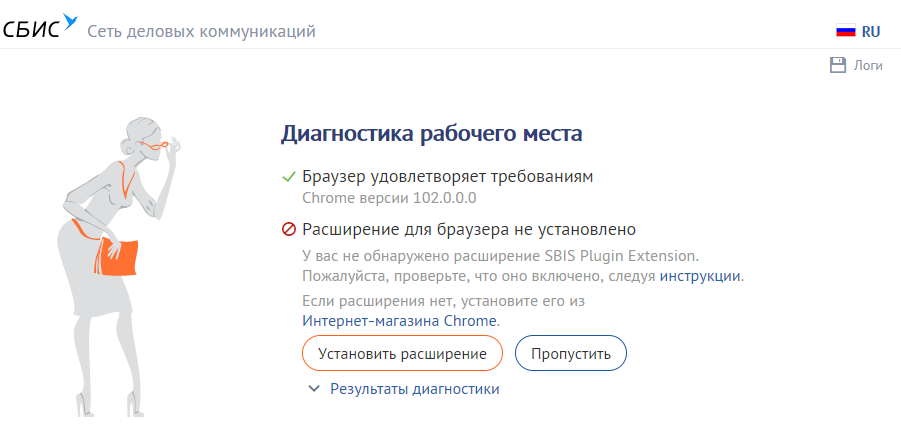Click the СБИС bird logo icon

(70, 20)
